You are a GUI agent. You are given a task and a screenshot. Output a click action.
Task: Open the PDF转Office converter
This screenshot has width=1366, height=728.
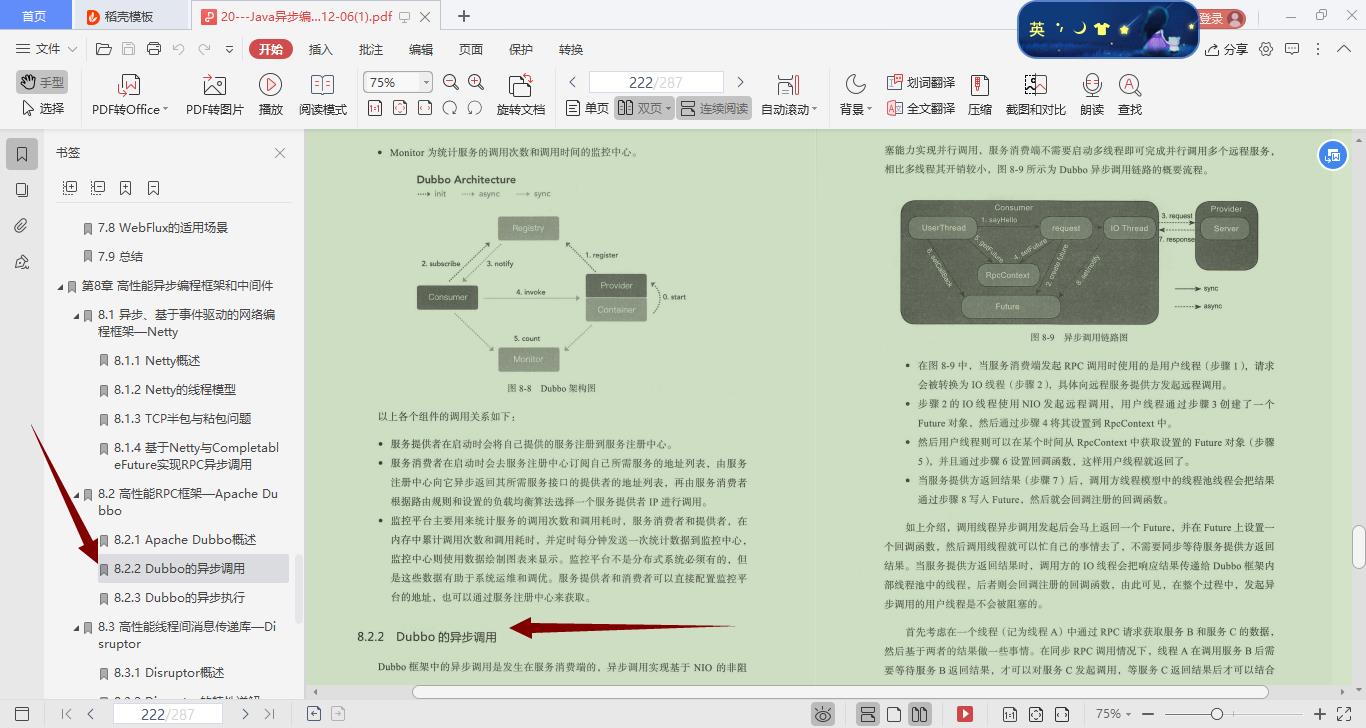click(130, 95)
